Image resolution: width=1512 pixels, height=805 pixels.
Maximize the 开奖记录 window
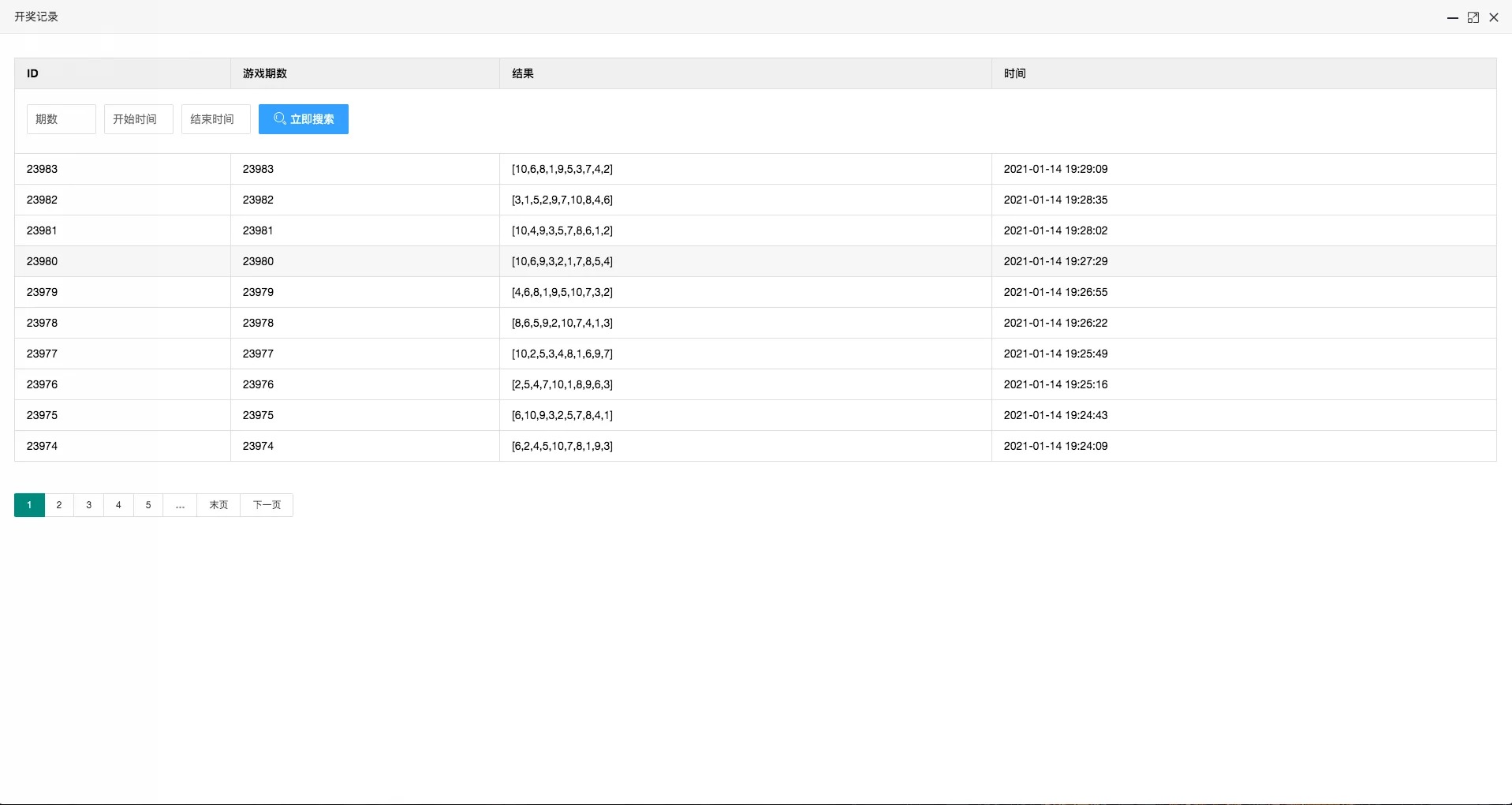pos(1473,17)
